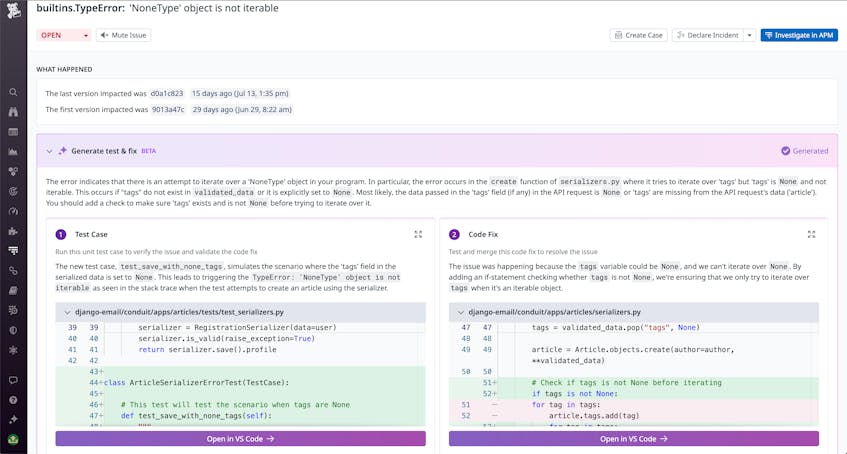Click the BETA badge

click(x=149, y=151)
